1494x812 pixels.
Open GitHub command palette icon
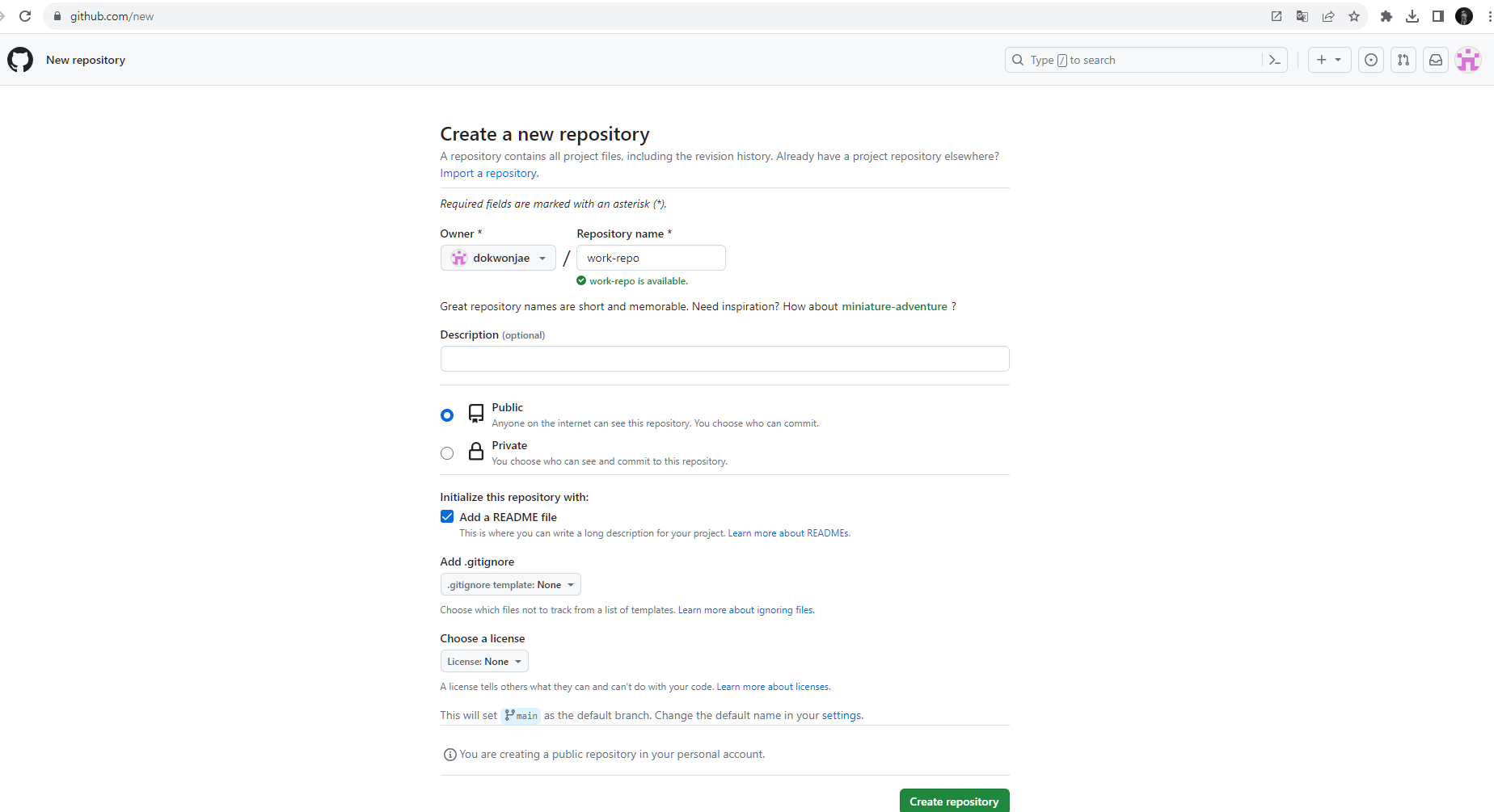[1275, 60]
